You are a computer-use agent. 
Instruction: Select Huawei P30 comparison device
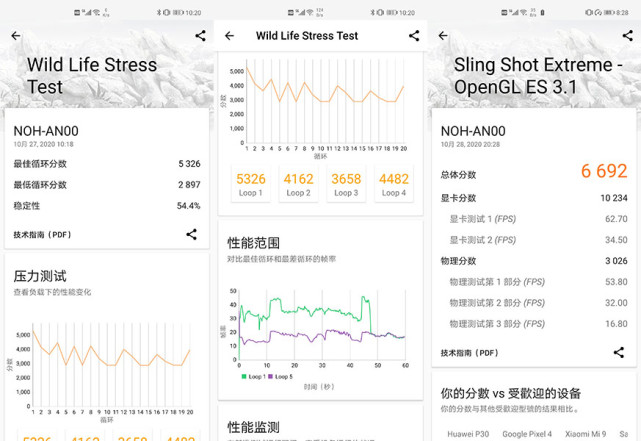tap(468, 434)
